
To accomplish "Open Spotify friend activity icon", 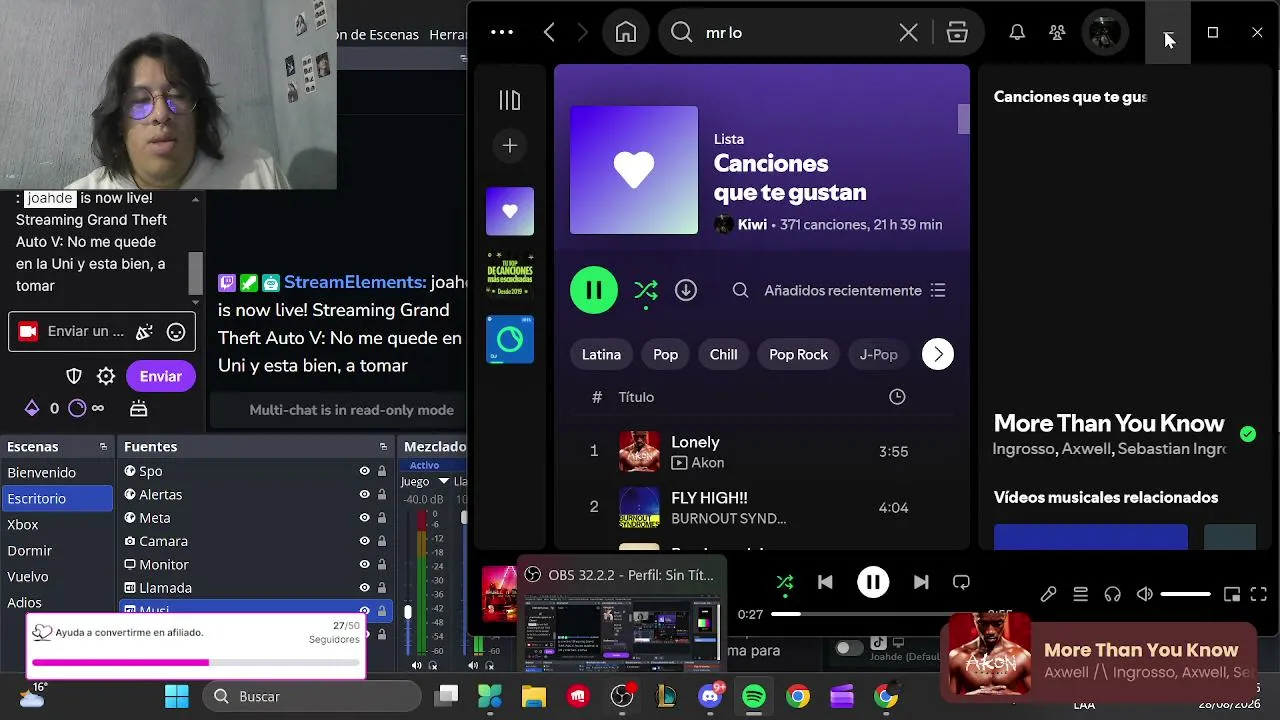I will pyautogui.click(x=1057, y=32).
